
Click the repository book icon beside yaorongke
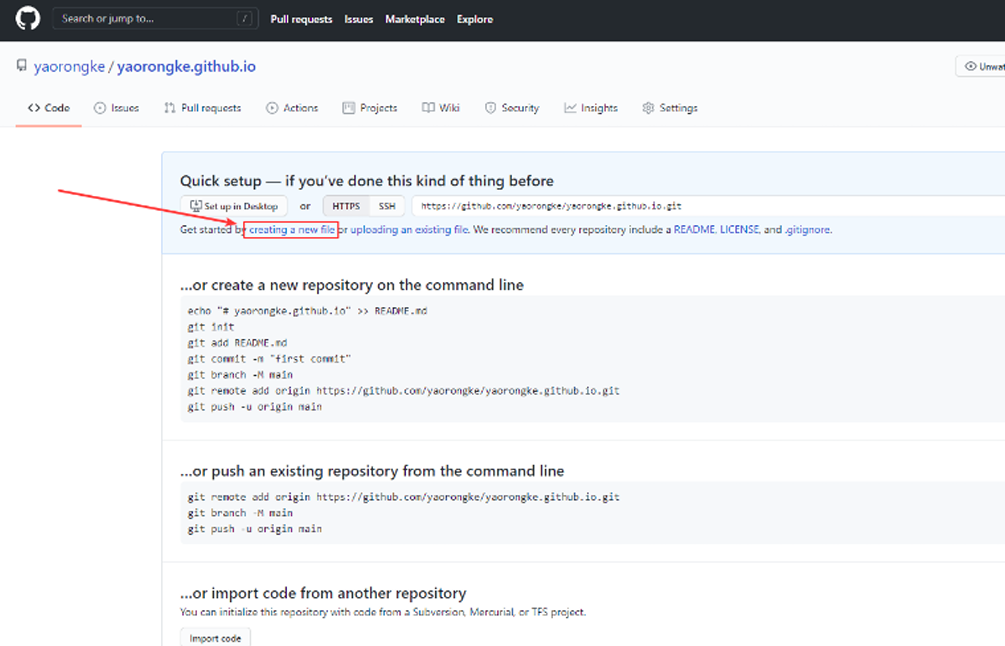coord(22,65)
